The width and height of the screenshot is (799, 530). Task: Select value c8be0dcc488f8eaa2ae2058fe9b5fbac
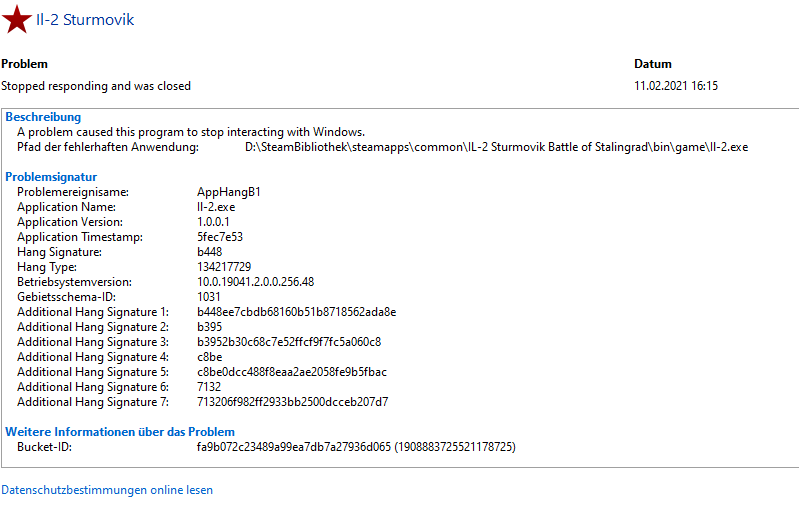click(292, 372)
